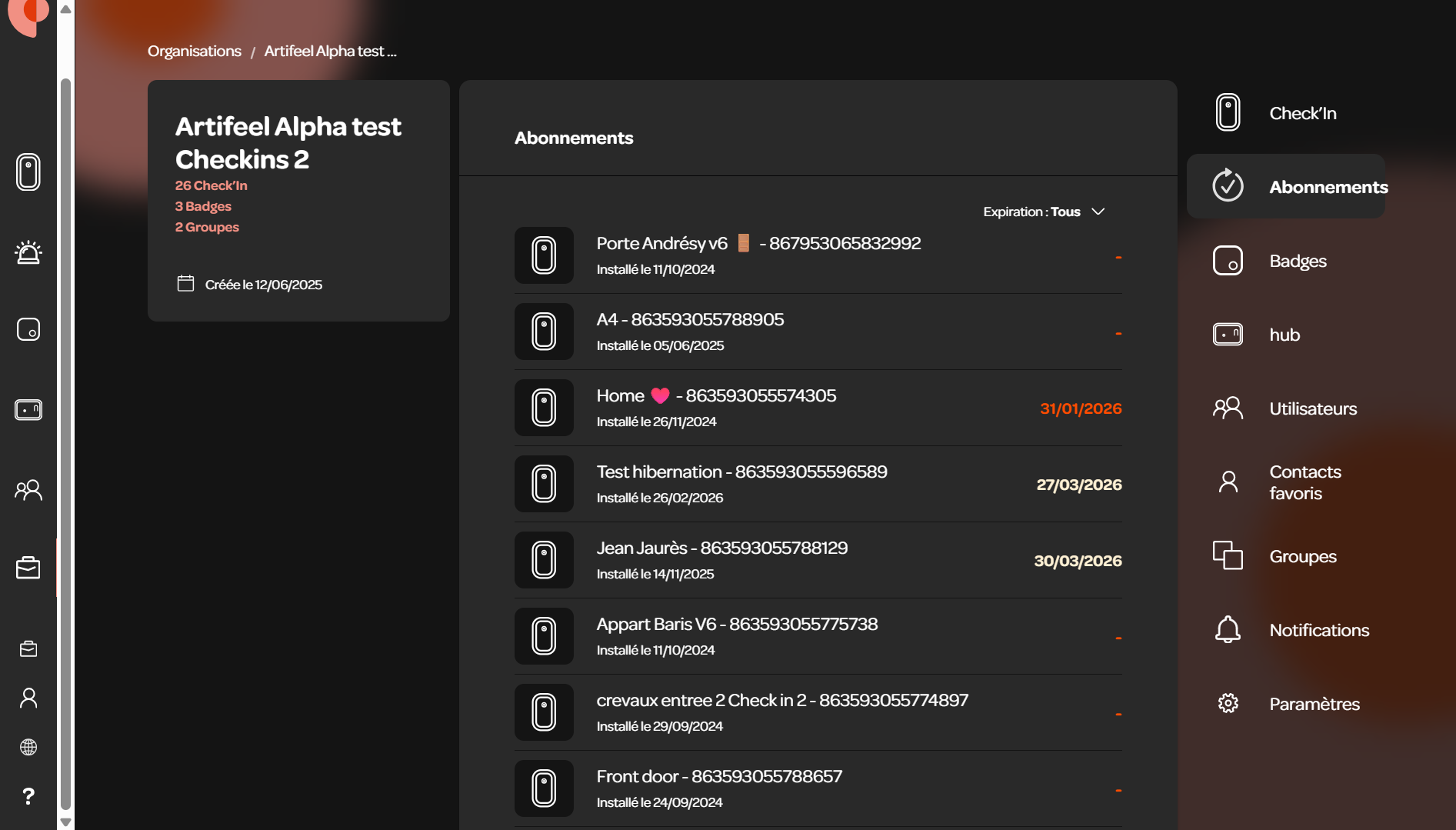The image size is (1456, 830).
Task: Open hub via left sidebar hub icon
Action: tap(28, 410)
